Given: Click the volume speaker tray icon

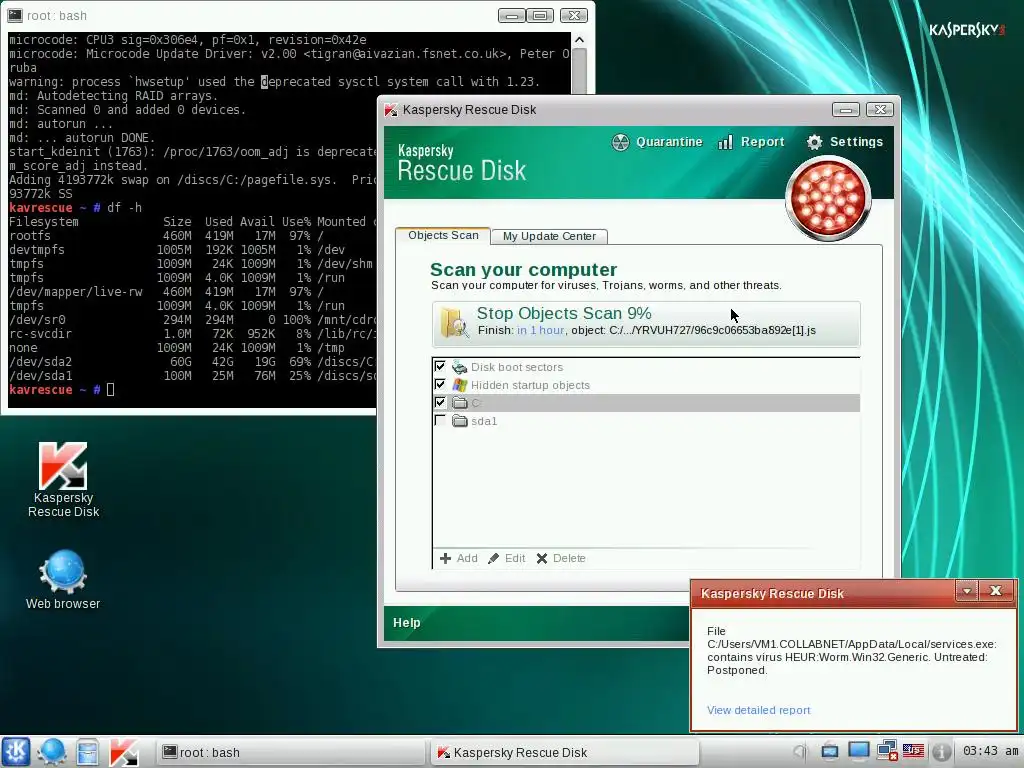Looking at the screenshot, I should coord(800,752).
